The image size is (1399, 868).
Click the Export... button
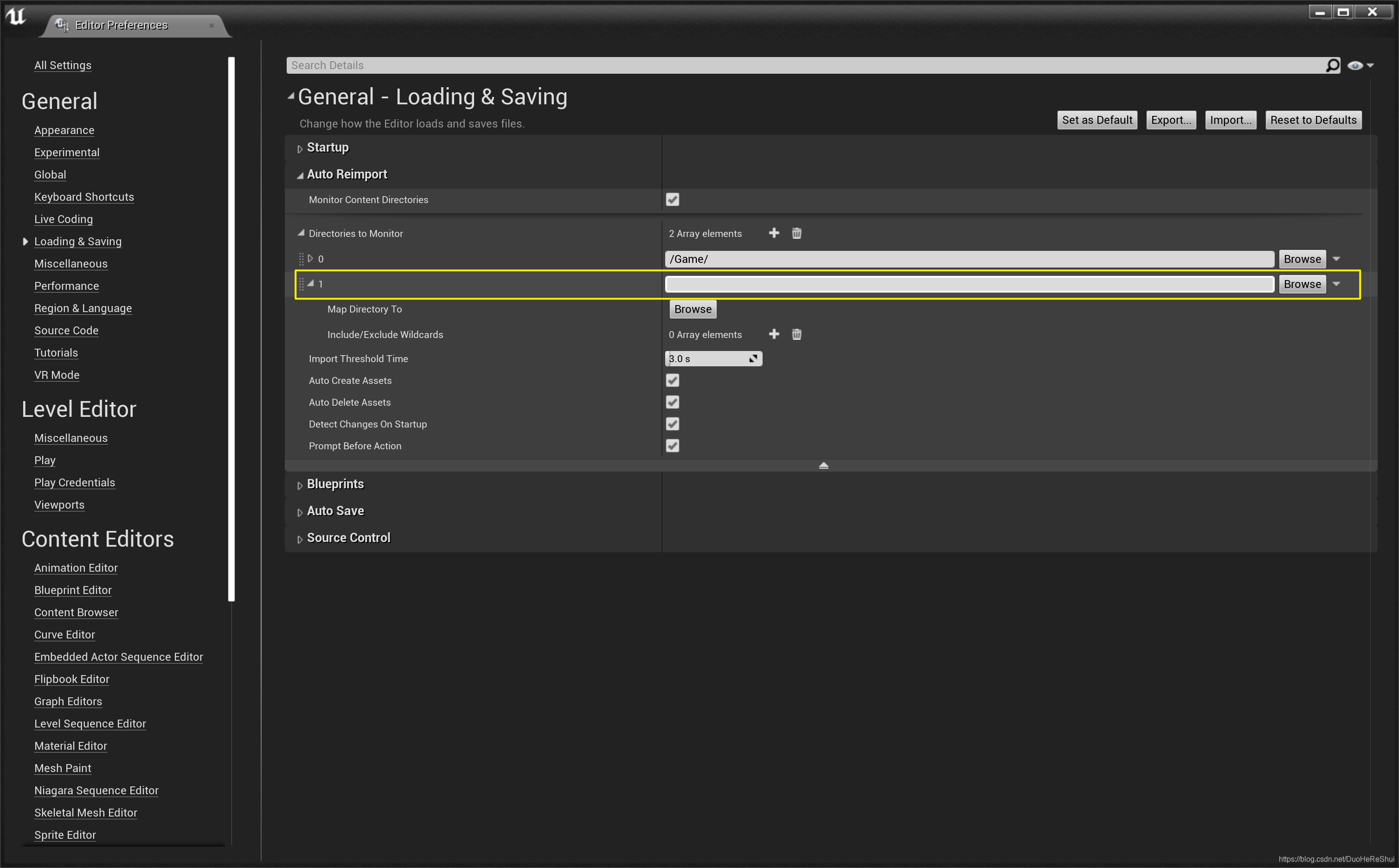click(x=1170, y=120)
